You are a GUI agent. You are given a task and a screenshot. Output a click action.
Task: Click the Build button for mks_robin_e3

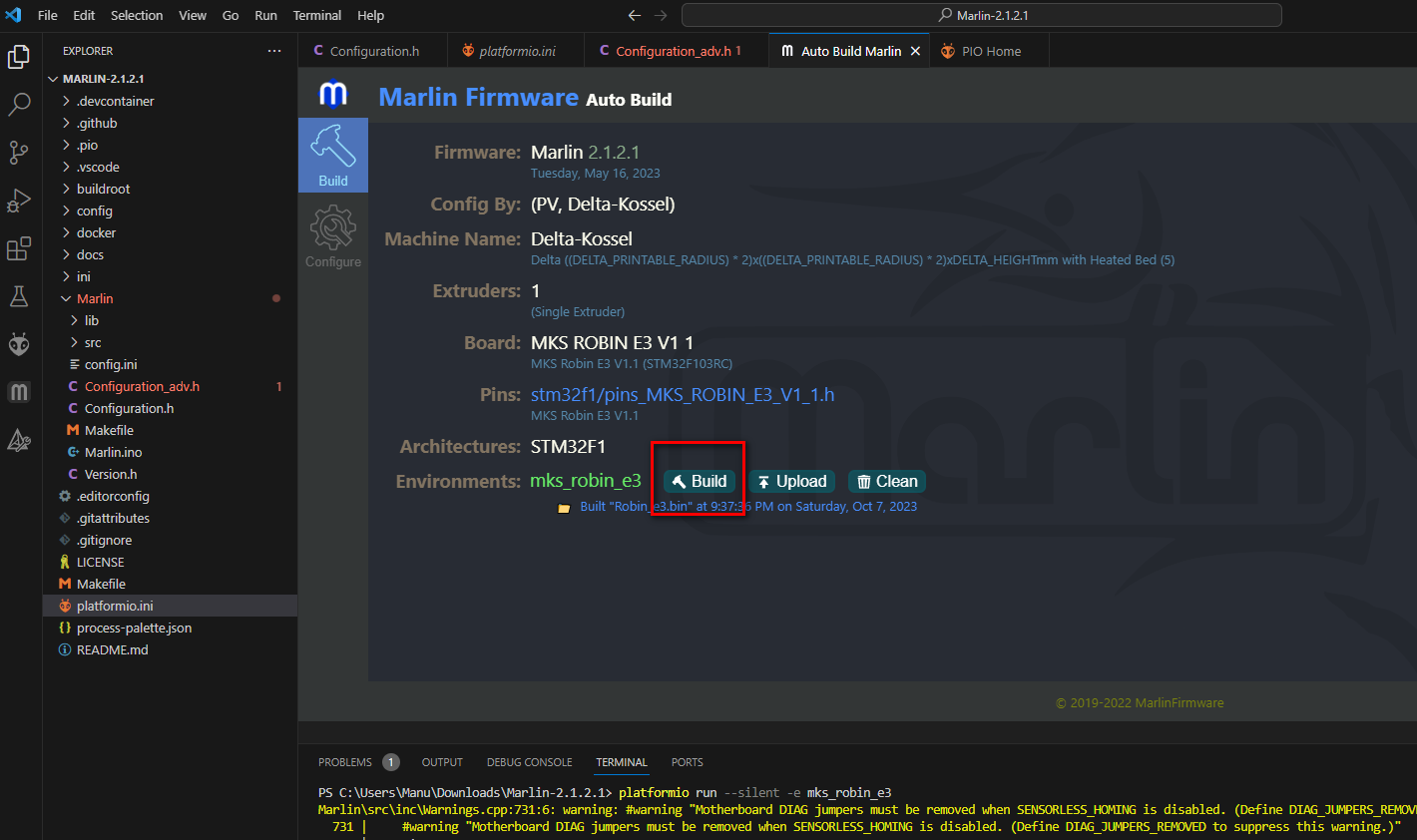tap(700, 482)
